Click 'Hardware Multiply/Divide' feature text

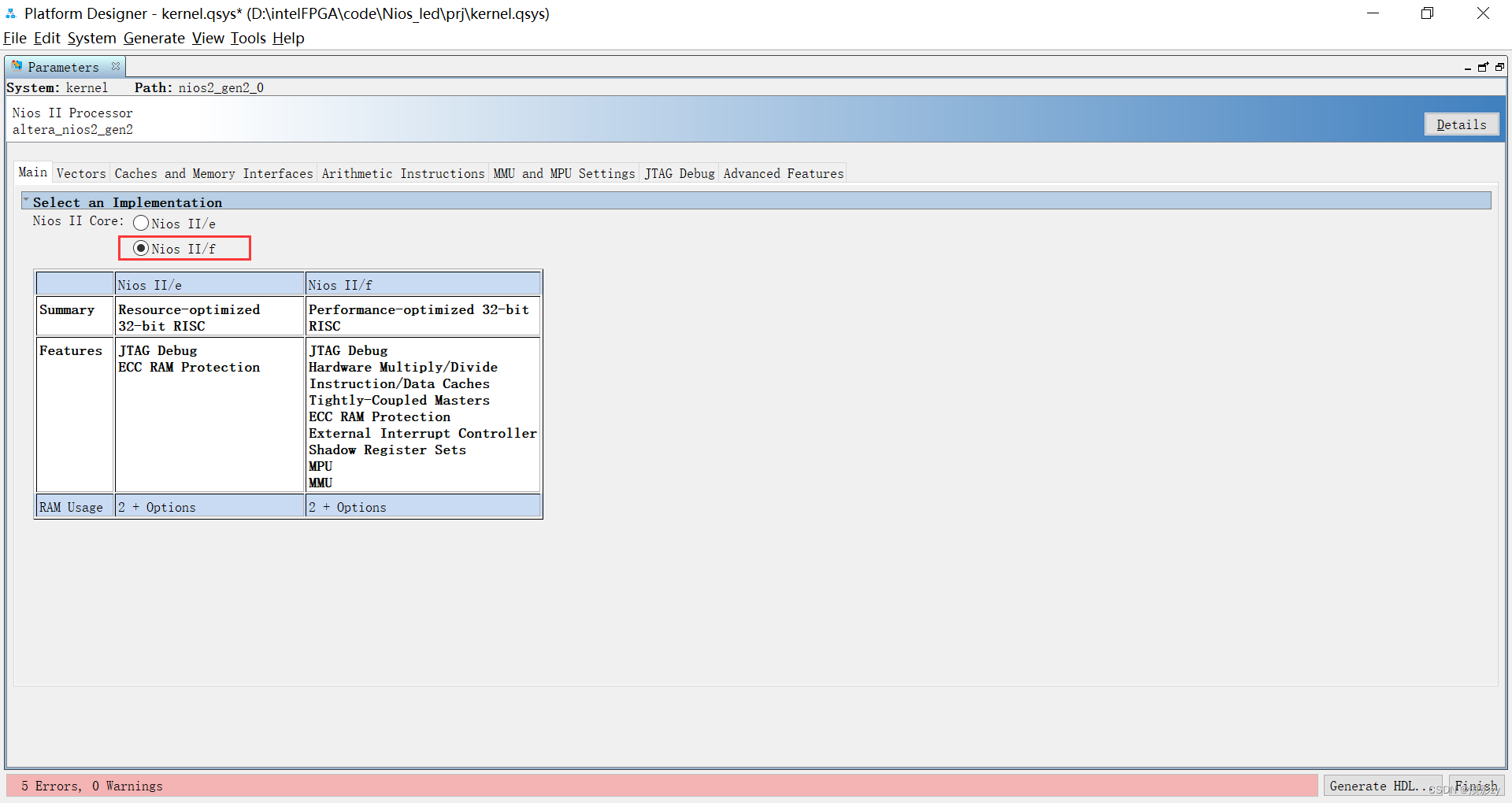pos(403,368)
